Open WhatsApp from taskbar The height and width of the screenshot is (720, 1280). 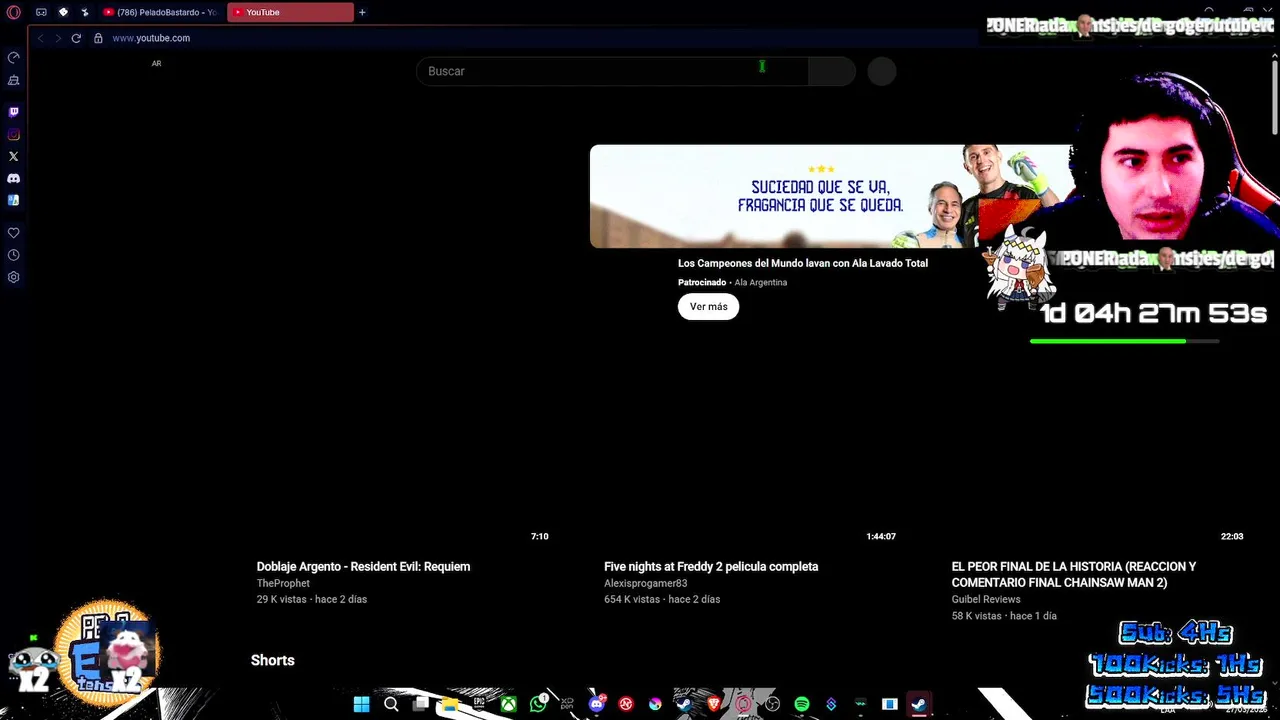(539, 704)
